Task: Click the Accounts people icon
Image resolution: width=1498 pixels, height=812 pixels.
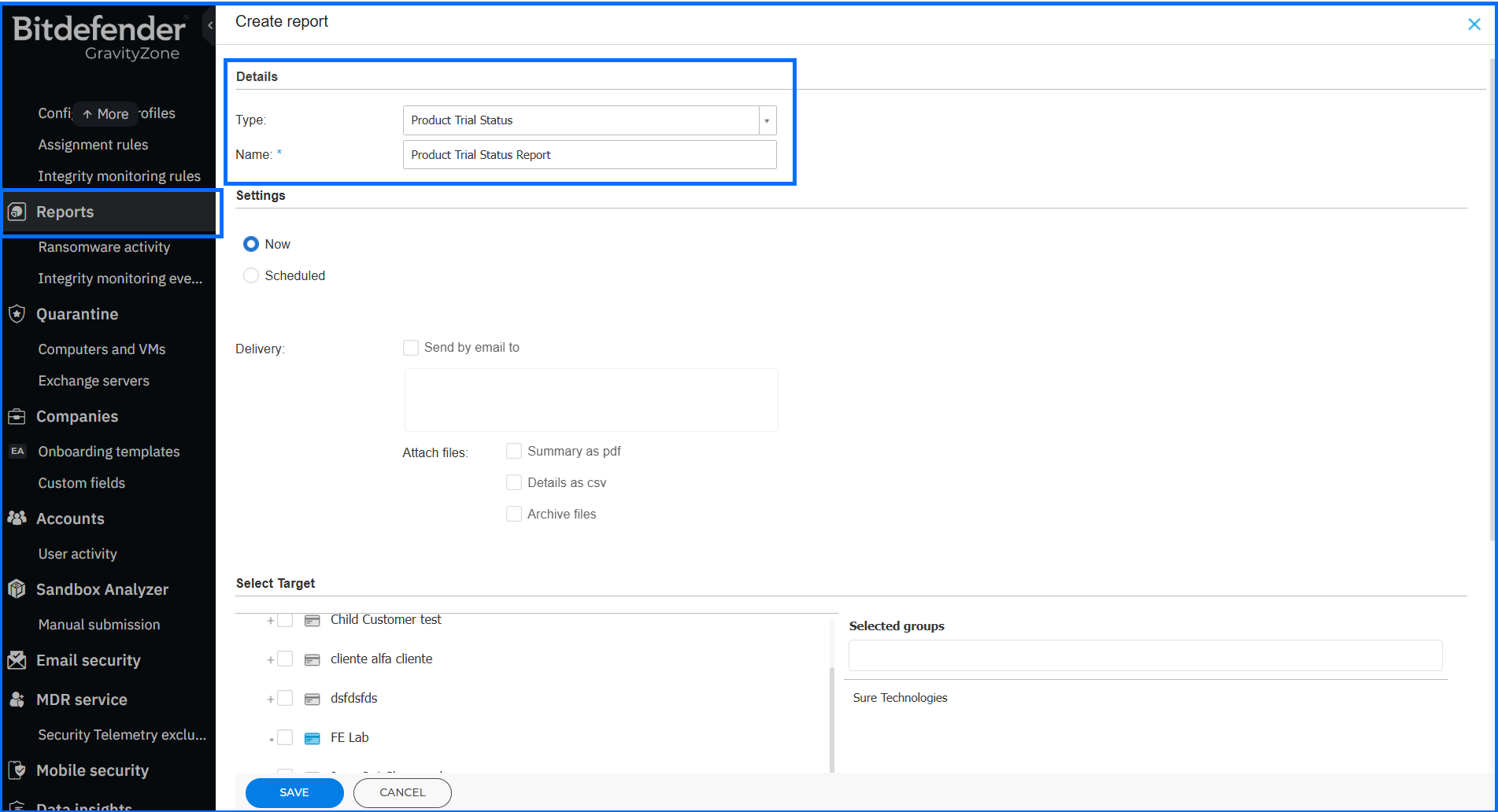Action: click(x=17, y=518)
